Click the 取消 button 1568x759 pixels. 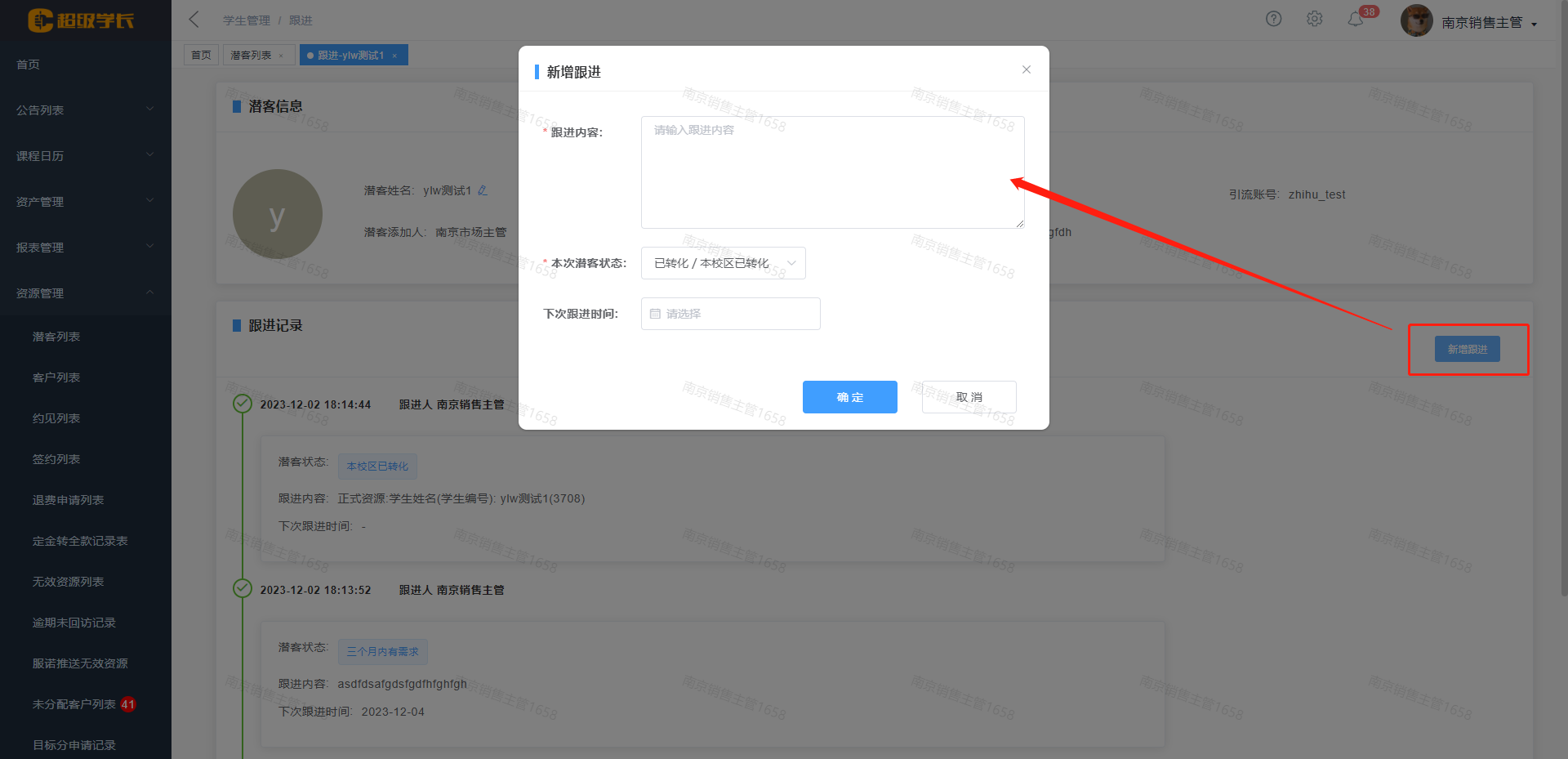pyautogui.click(x=969, y=397)
